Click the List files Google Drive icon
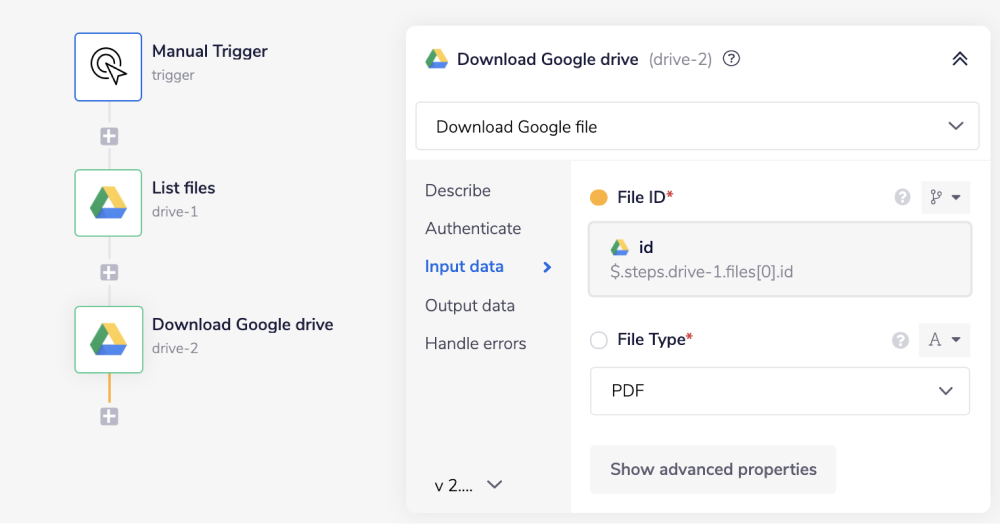 (108, 203)
